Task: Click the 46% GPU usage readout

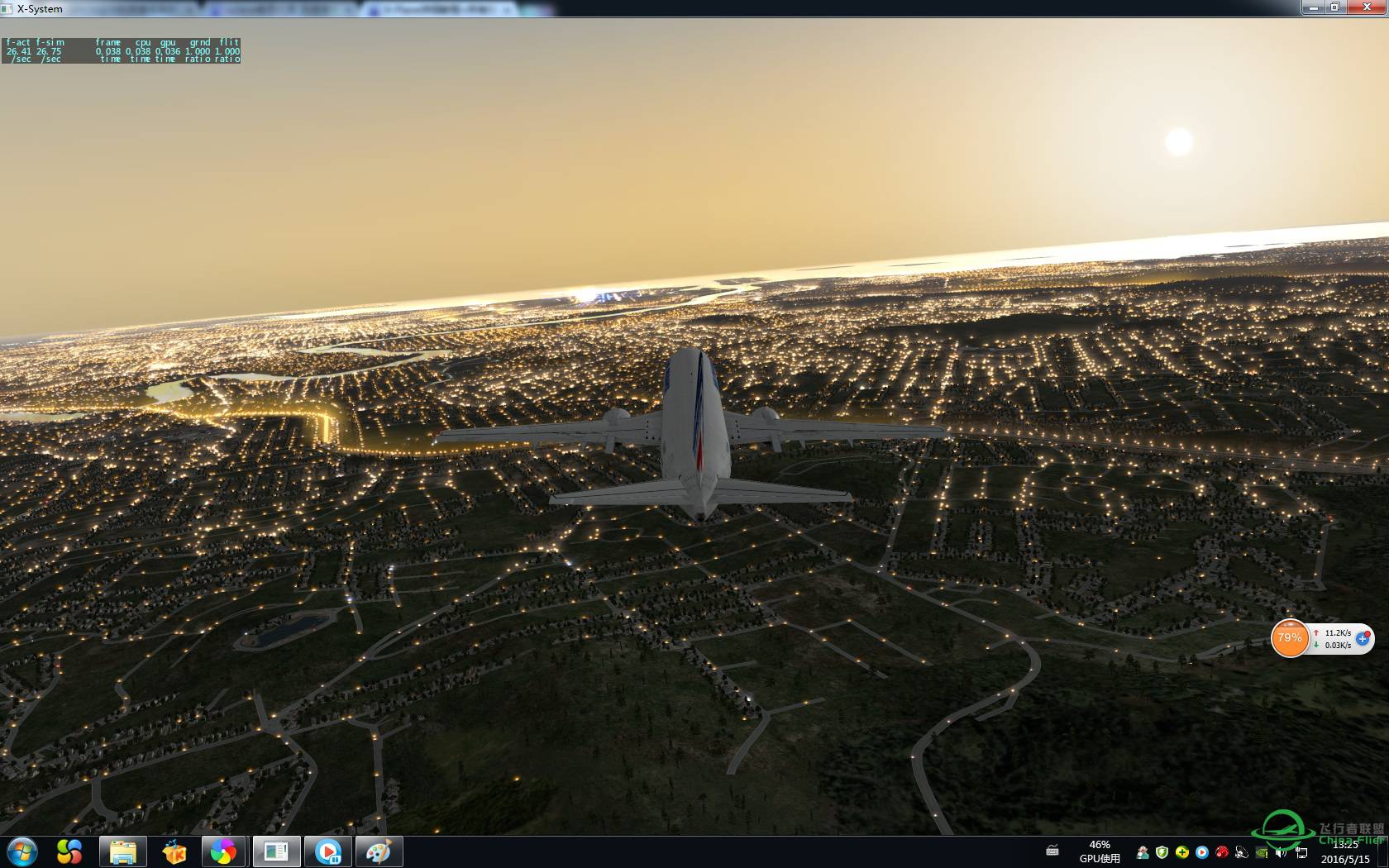Action: click(1100, 851)
